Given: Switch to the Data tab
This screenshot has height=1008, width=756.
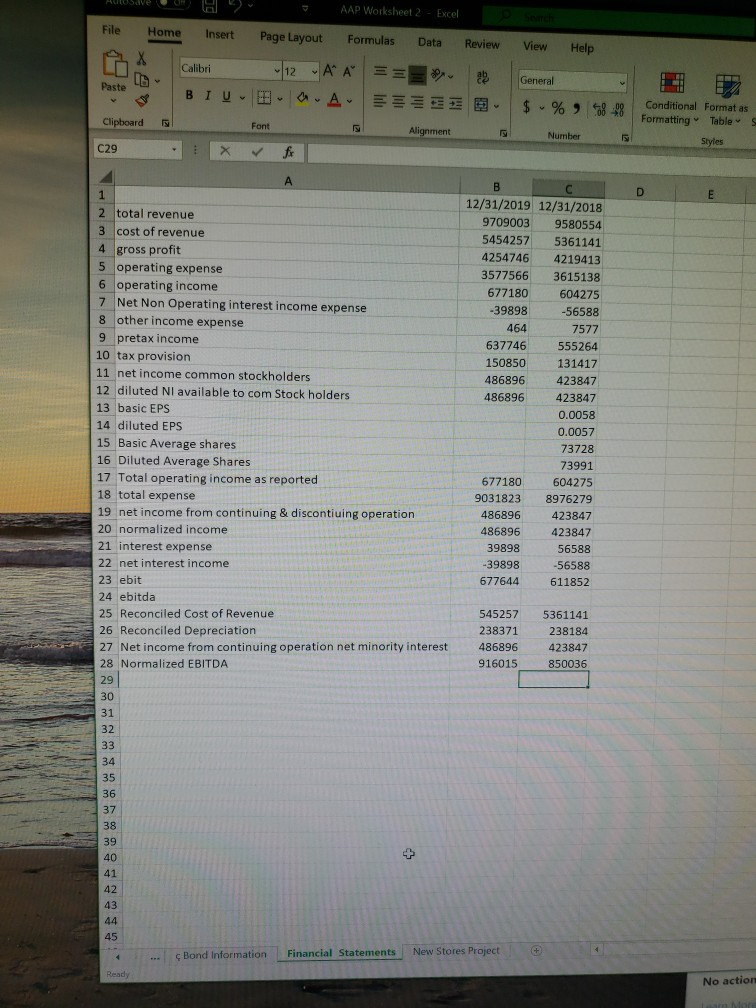Looking at the screenshot, I should click(x=429, y=42).
